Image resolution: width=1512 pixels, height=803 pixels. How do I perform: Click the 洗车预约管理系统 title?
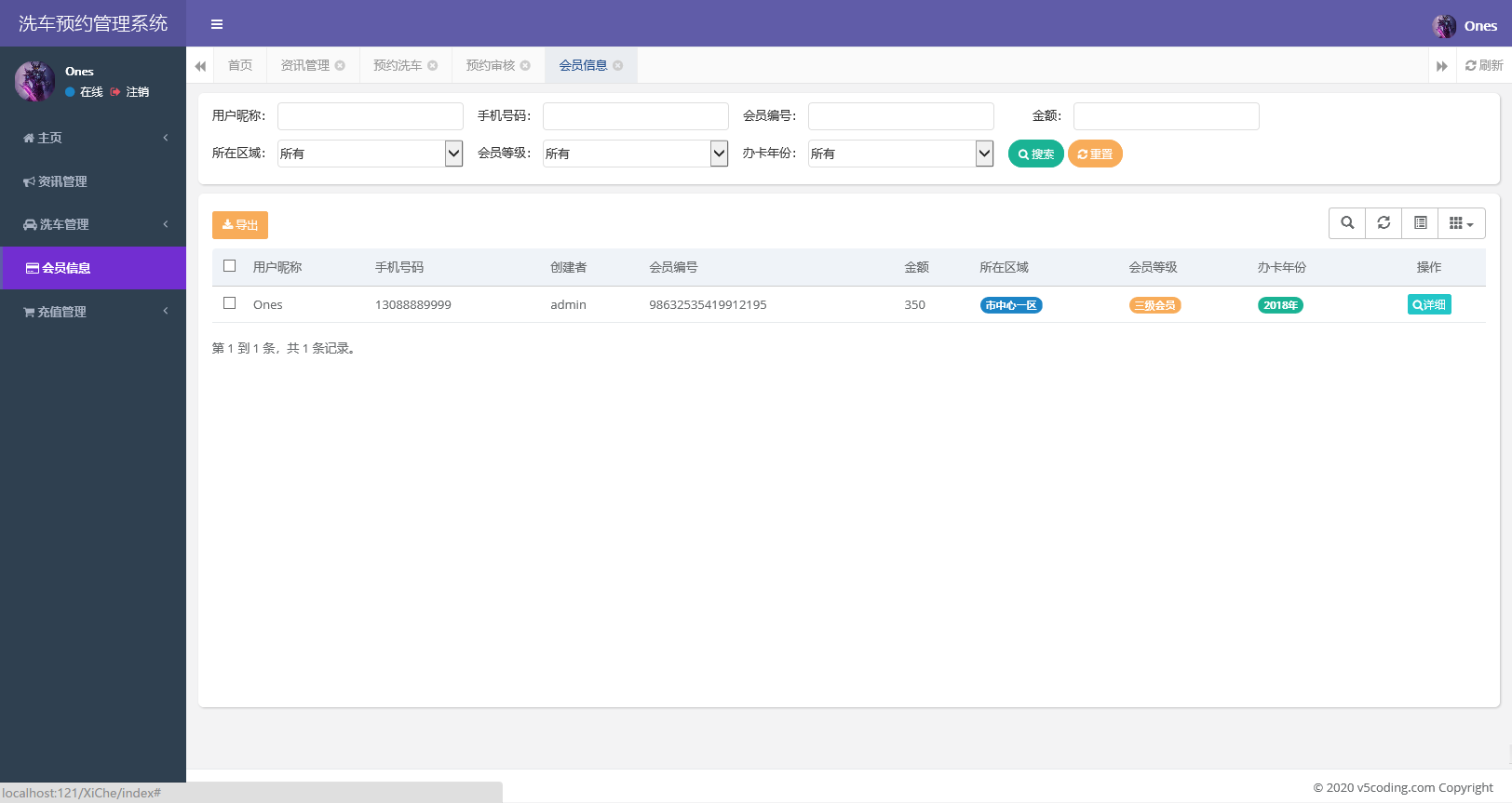(93, 23)
